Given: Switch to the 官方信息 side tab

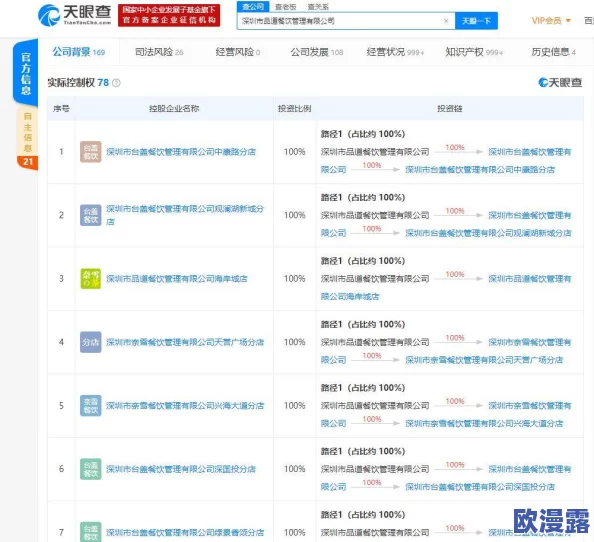Looking at the screenshot, I should (26, 73).
